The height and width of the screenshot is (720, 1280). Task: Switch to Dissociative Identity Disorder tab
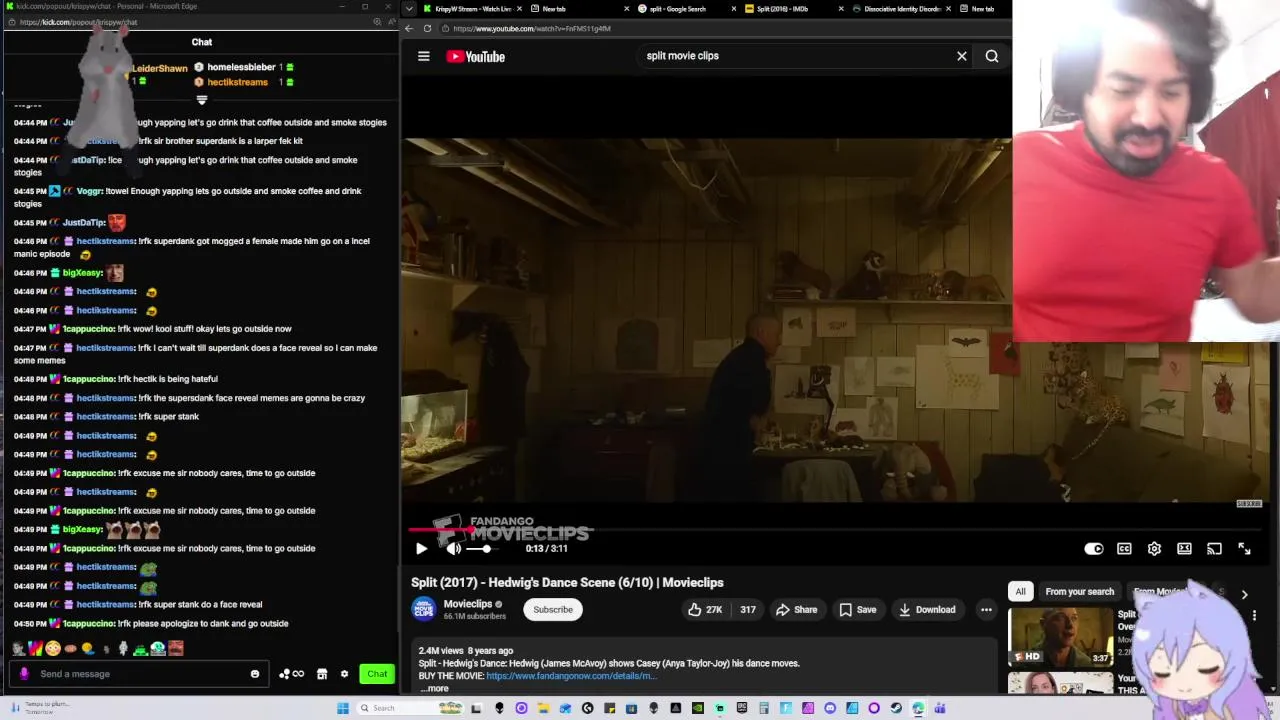tap(901, 9)
